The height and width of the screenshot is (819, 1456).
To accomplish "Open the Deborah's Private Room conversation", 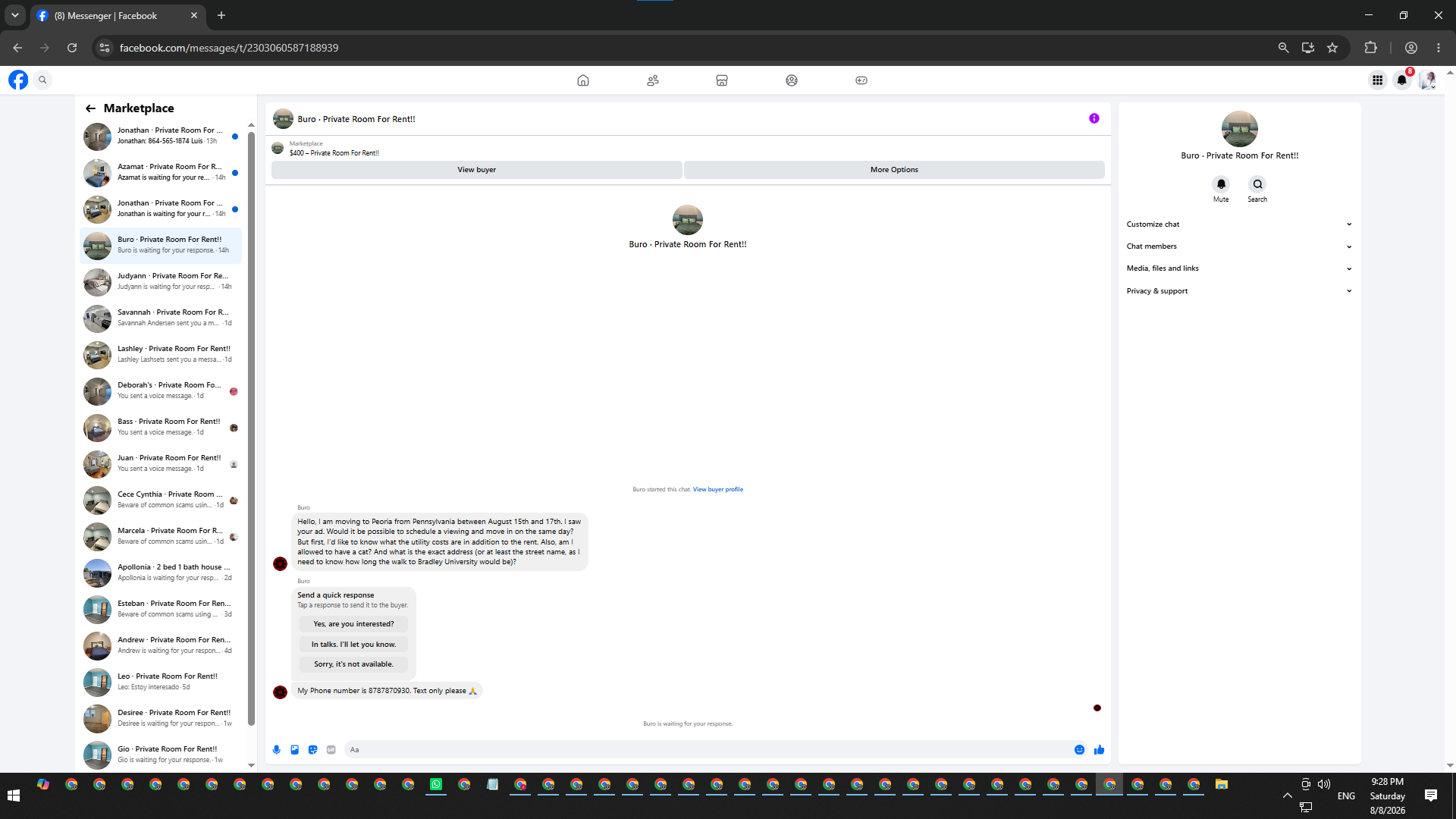I will [x=161, y=391].
